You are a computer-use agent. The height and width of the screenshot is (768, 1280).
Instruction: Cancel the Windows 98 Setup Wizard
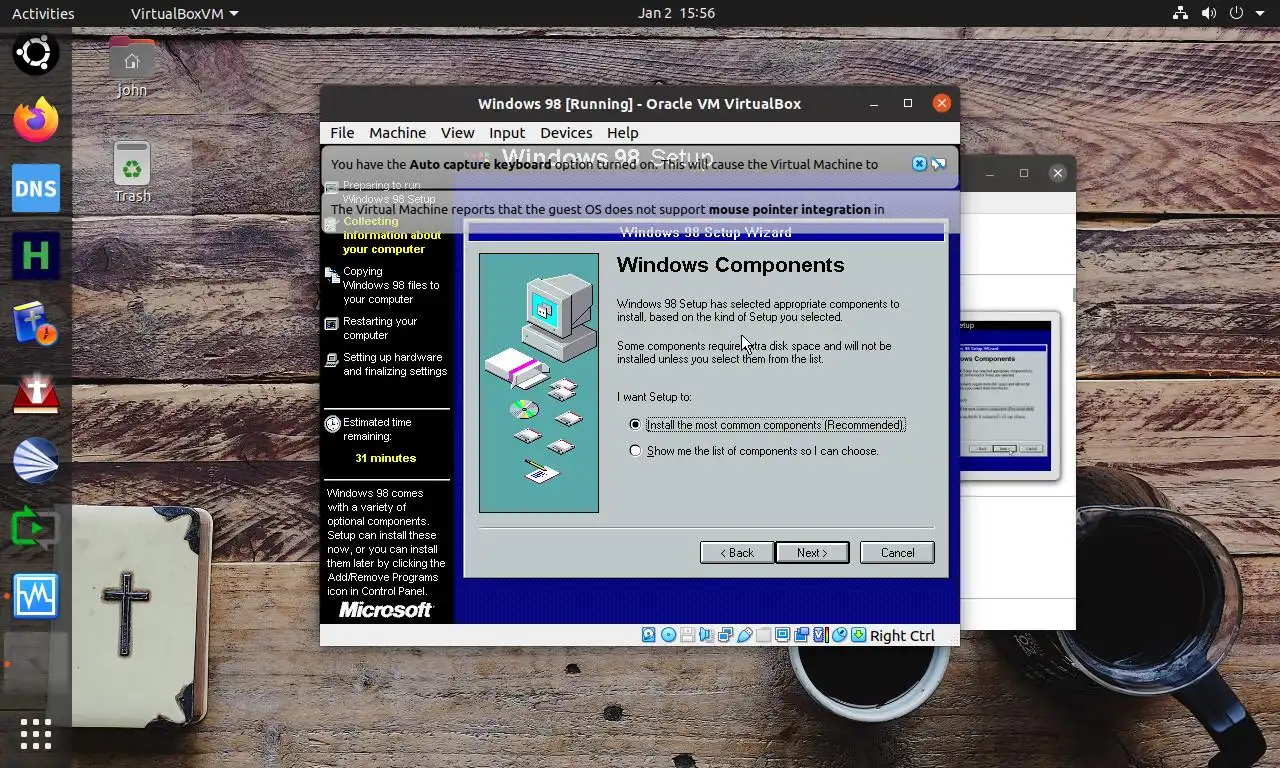coord(897,552)
